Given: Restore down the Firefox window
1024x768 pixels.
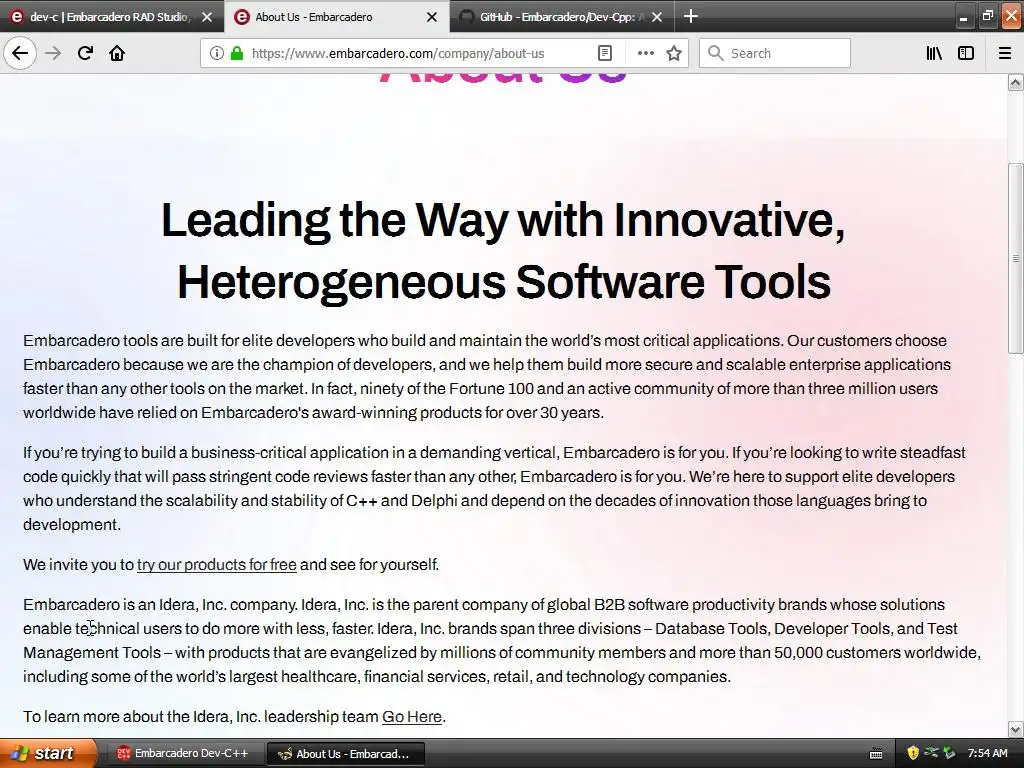Looking at the screenshot, I should (x=987, y=16).
